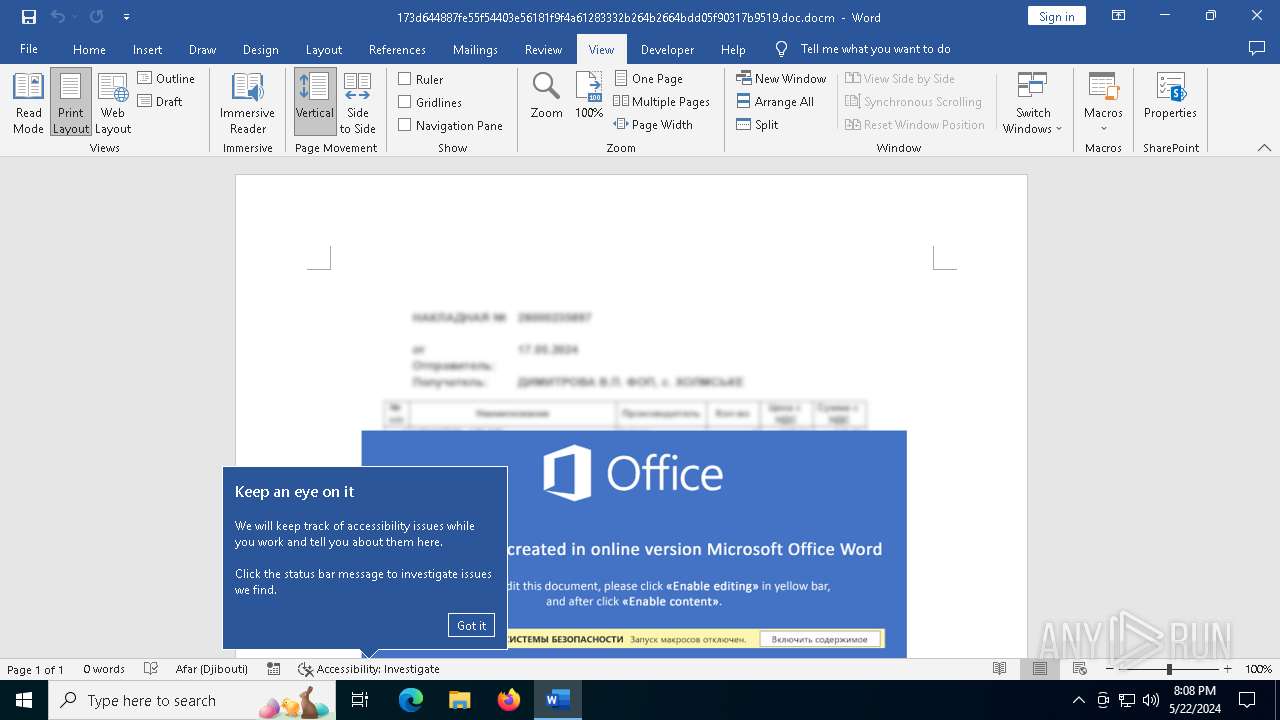The height and width of the screenshot is (720, 1280).
Task: Choose Multiple Pages zoom
Action: (x=662, y=101)
